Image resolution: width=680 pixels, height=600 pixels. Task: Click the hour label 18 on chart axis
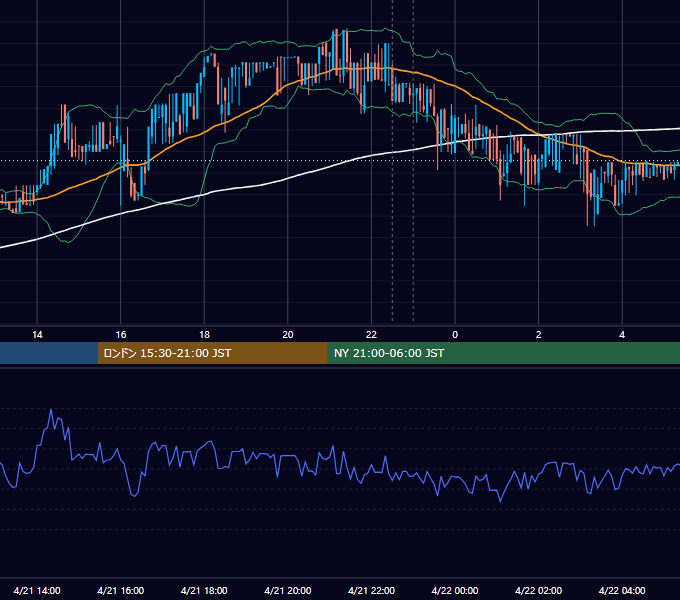point(204,335)
